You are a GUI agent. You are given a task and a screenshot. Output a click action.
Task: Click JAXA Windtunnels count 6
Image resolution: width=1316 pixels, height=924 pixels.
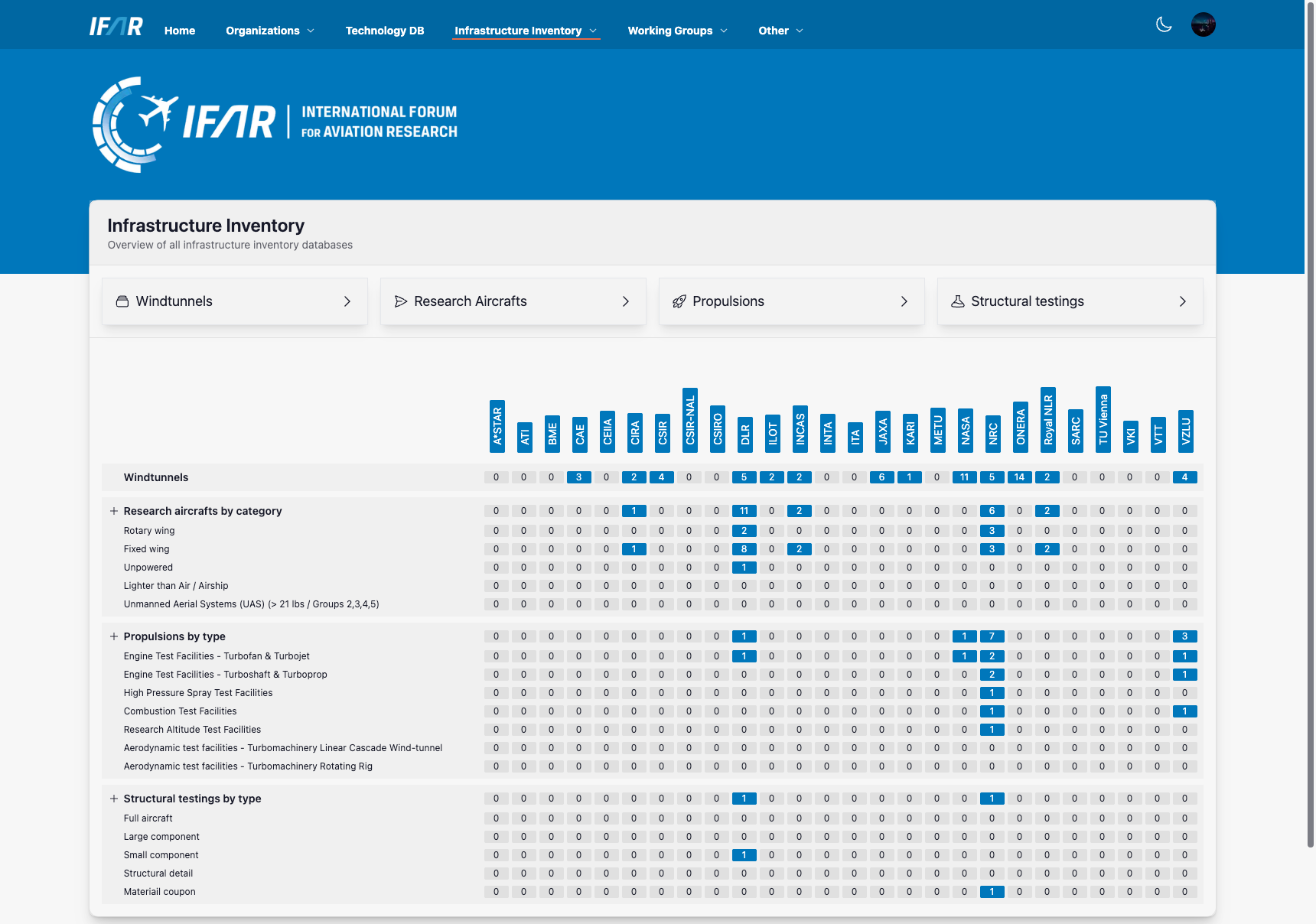(x=882, y=477)
